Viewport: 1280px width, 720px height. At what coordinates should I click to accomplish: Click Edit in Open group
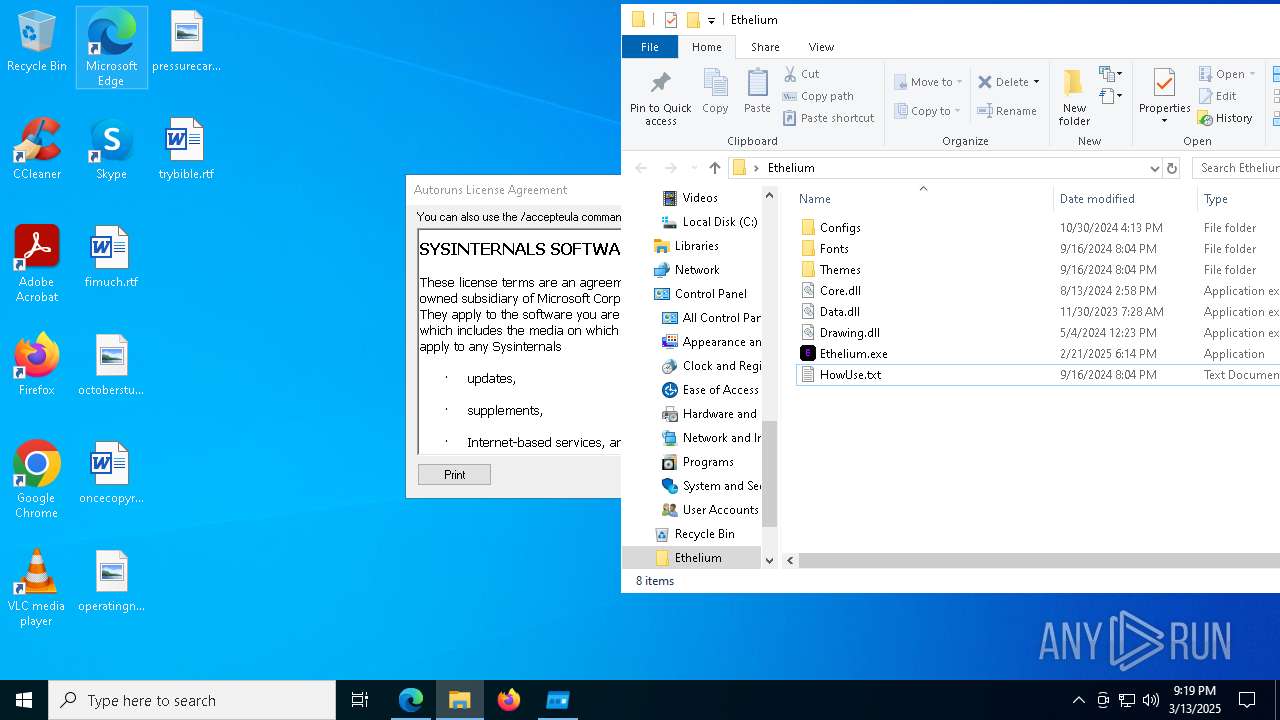[1217, 96]
